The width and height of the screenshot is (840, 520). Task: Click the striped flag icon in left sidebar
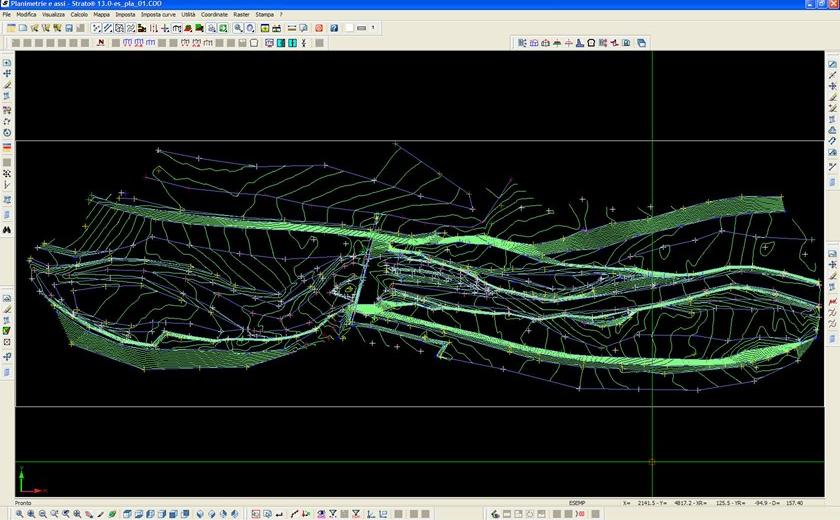point(7,147)
